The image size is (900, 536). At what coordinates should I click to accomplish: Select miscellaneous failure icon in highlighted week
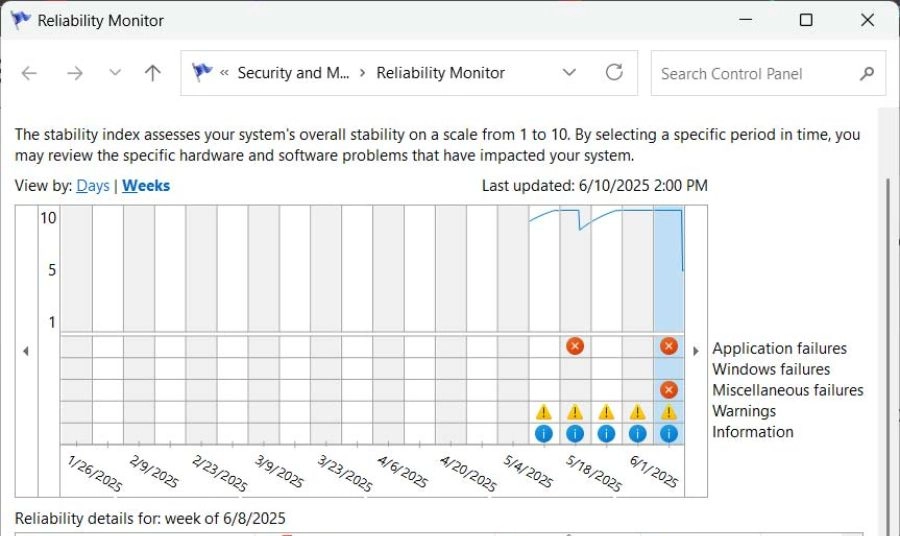coord(669,390)
